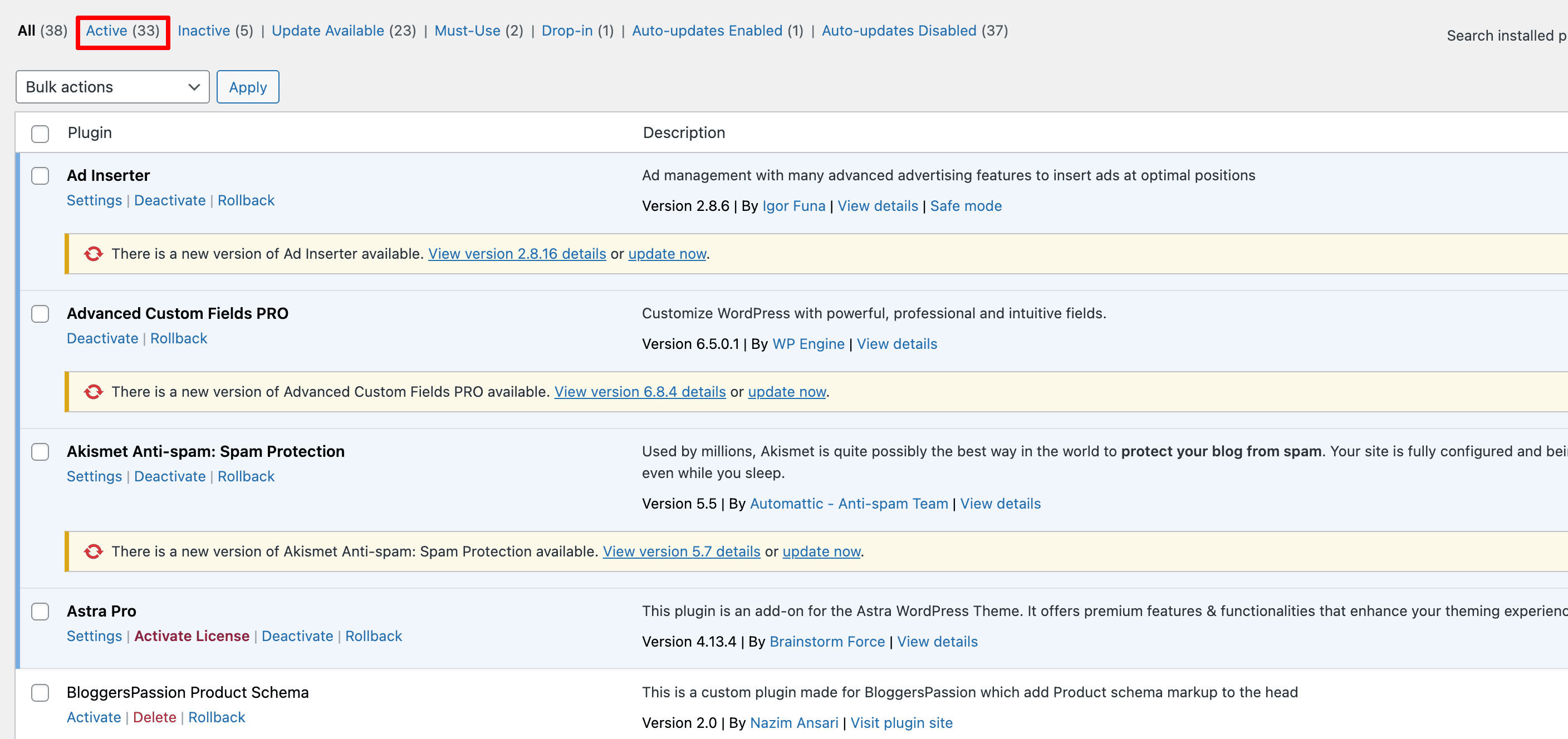Rollback BloggersPassion Product Schema
Image resolution: width=1568 pixels, height=739 pixels.
(216, 718)
